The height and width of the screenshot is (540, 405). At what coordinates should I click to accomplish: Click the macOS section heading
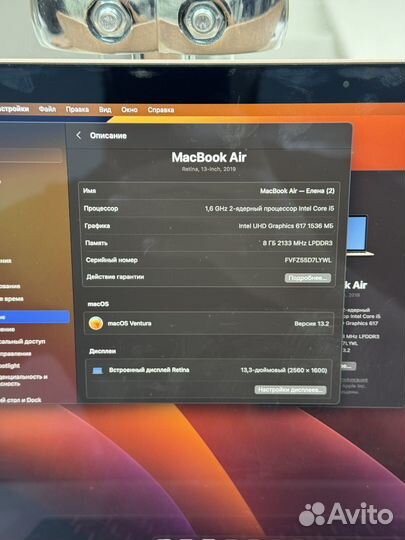tap(98, 304)
